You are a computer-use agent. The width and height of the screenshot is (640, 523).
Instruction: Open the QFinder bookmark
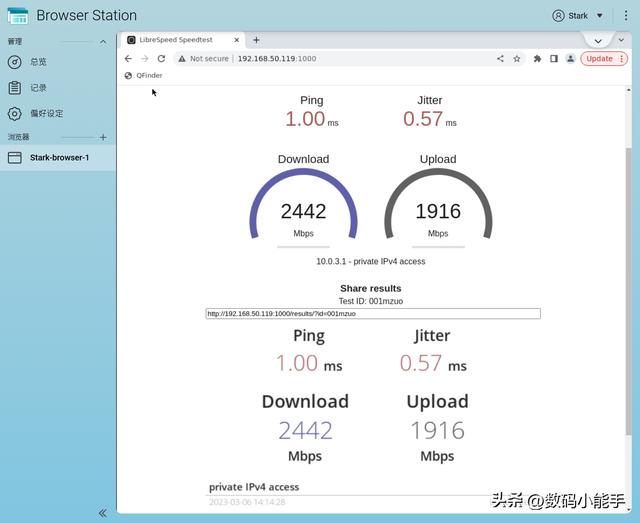(x=144, y=76)
